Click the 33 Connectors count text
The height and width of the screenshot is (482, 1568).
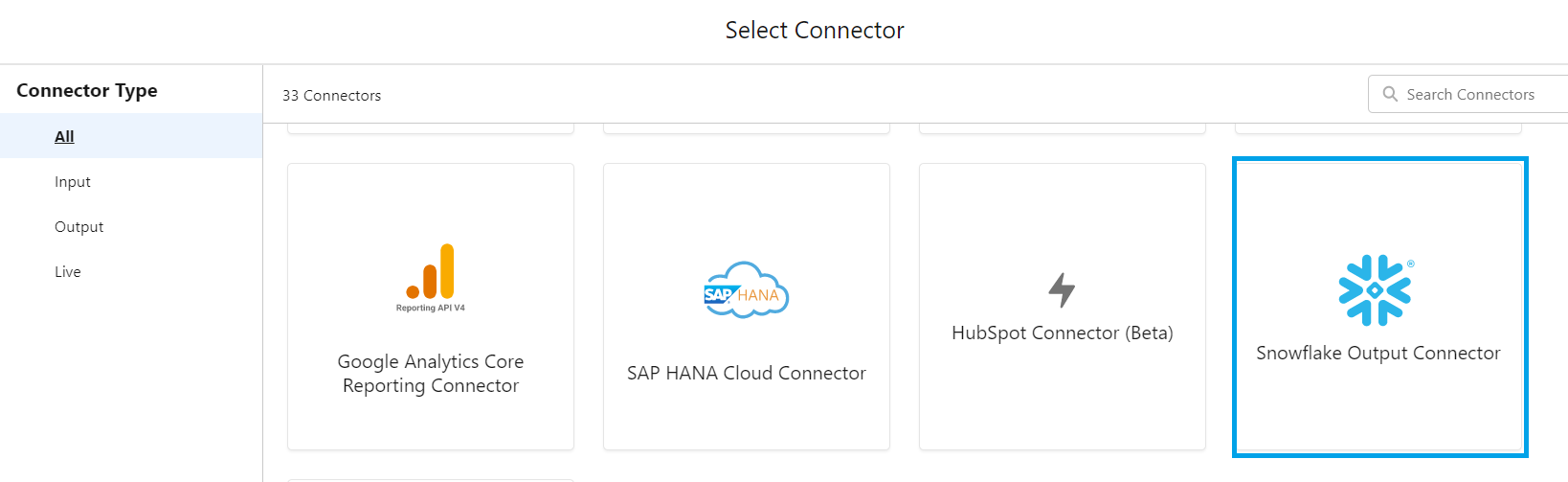pyautogui.click(x=331, y=95)
